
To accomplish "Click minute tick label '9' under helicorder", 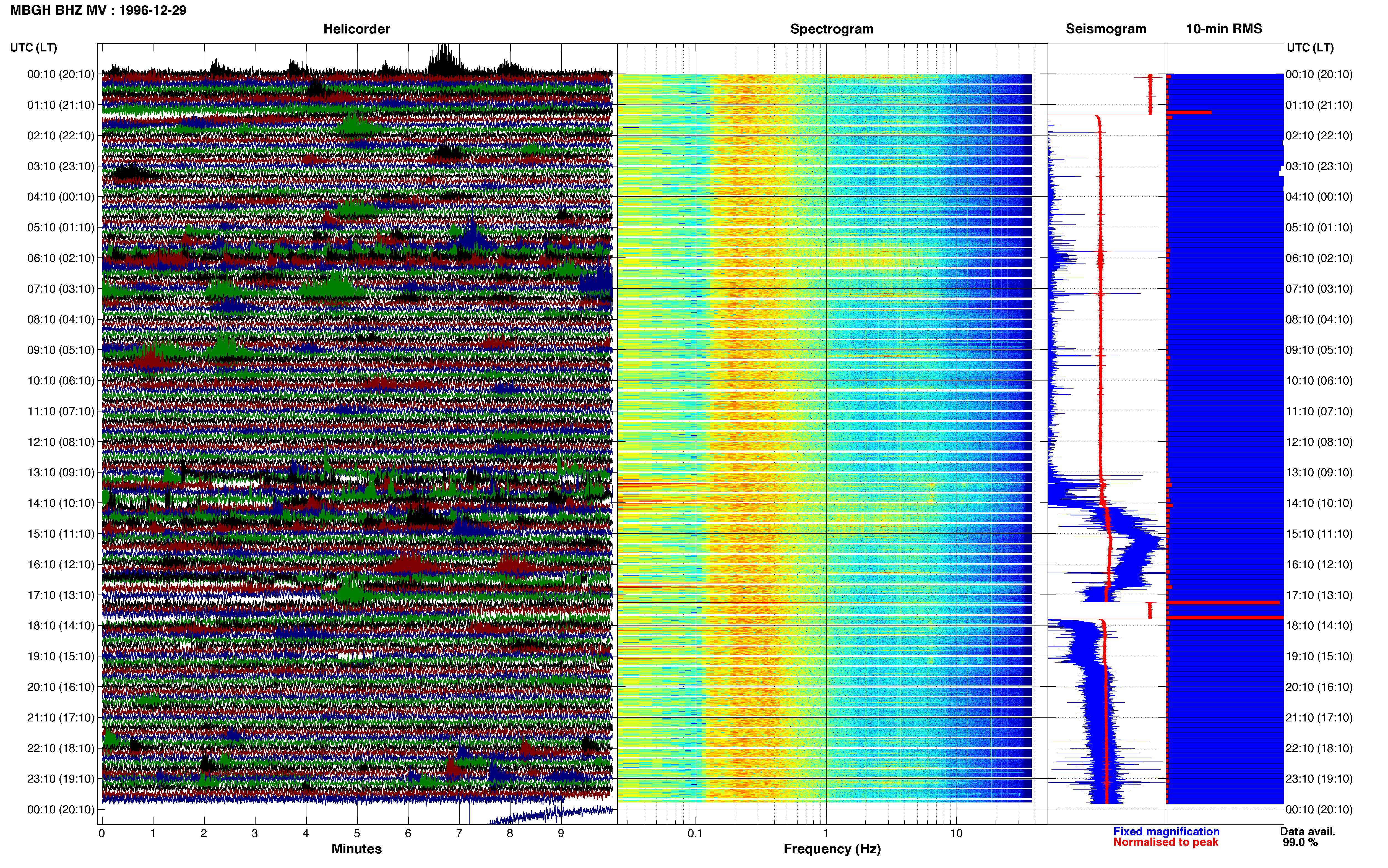I will tap(561, 833).
